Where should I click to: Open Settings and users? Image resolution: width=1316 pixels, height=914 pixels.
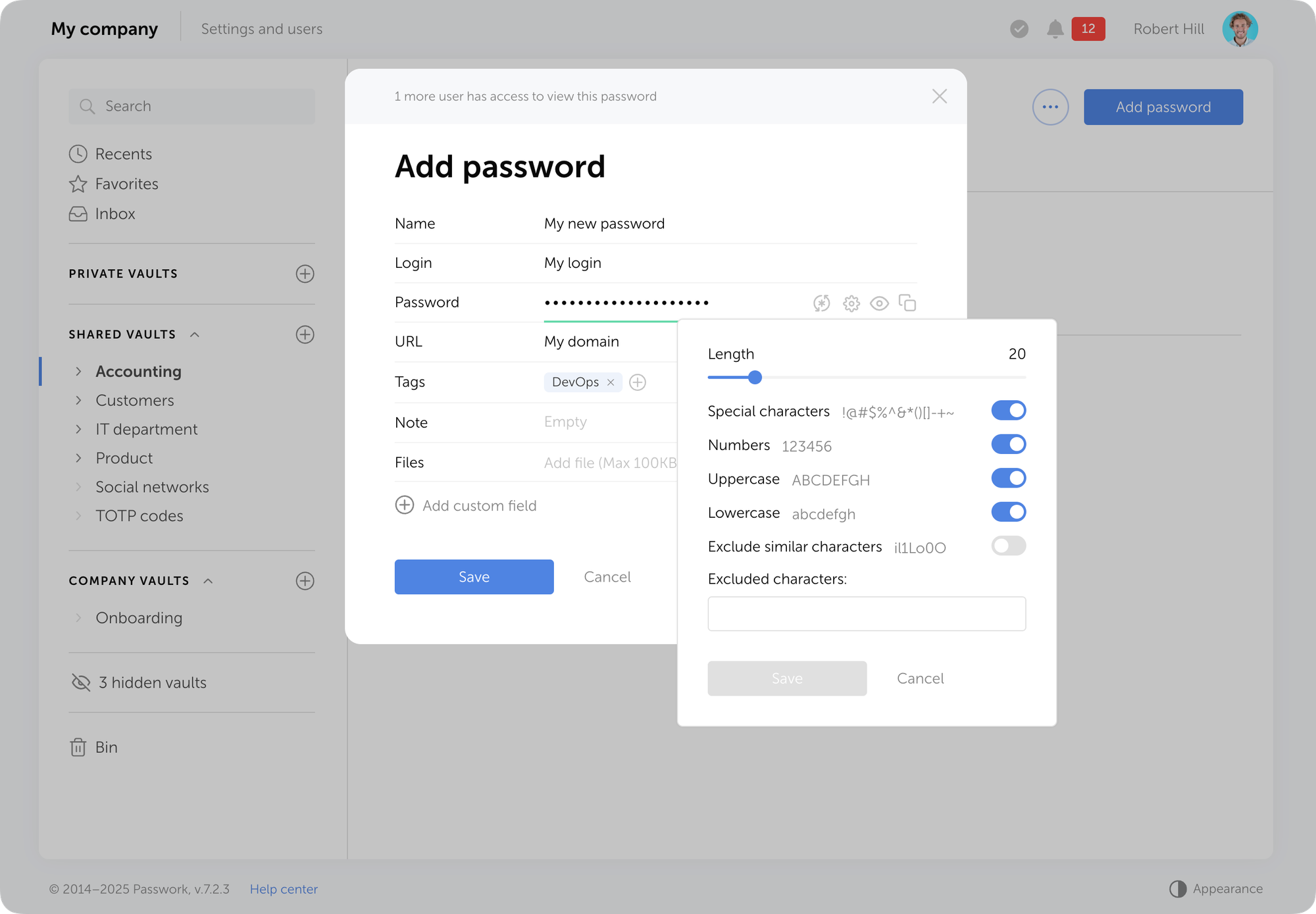[261, 28]
